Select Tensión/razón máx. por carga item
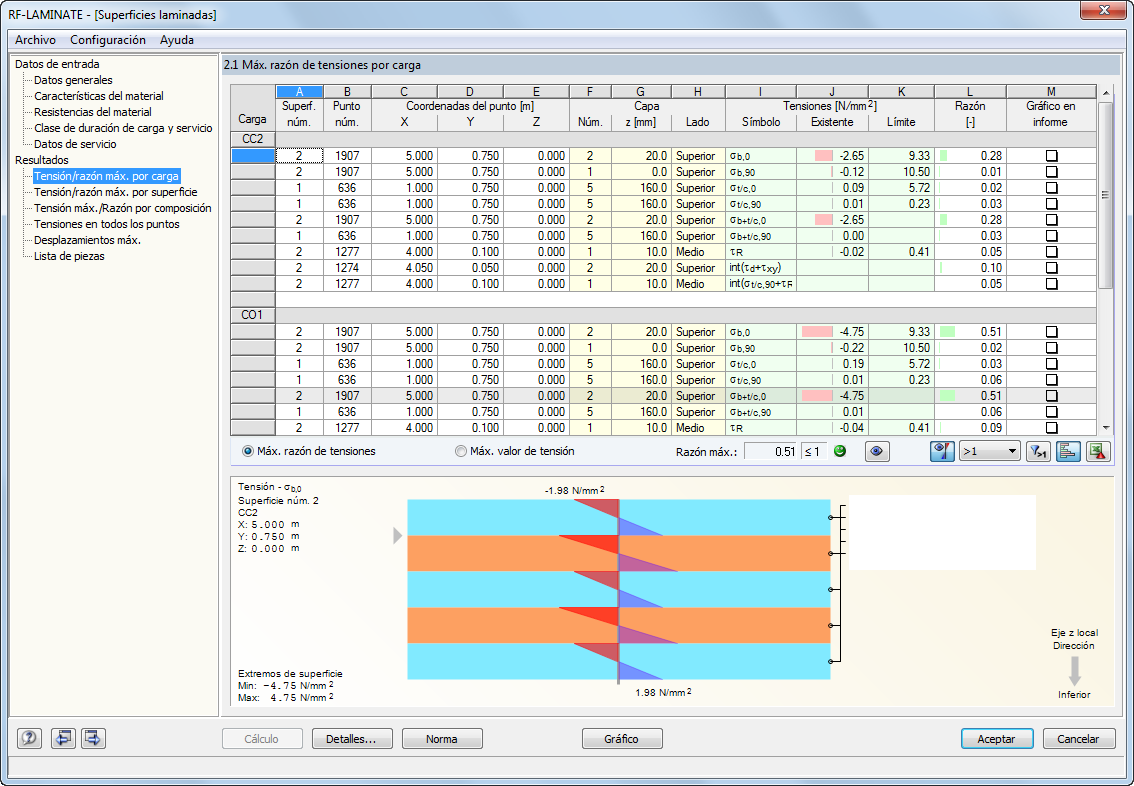This screenshot has height=786, width=1134. pyautogui.click(x=106, y=176)
